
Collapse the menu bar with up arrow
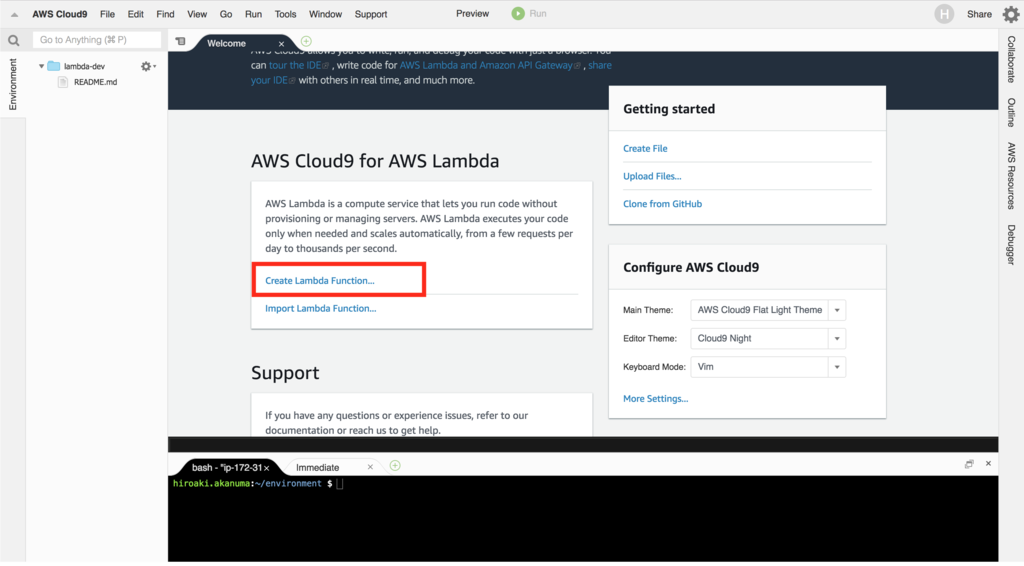tap(14, 14)
